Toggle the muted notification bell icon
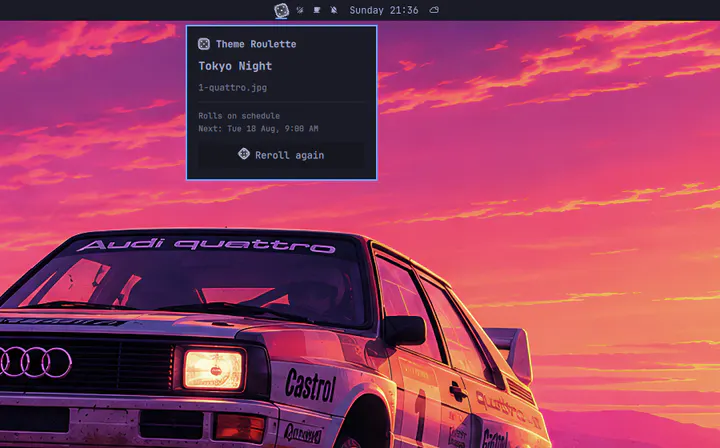The width and height of the screenshot is (720, 448). [334, 10]
